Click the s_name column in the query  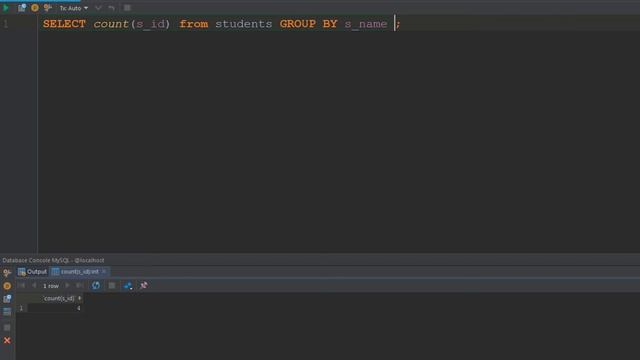366,24
